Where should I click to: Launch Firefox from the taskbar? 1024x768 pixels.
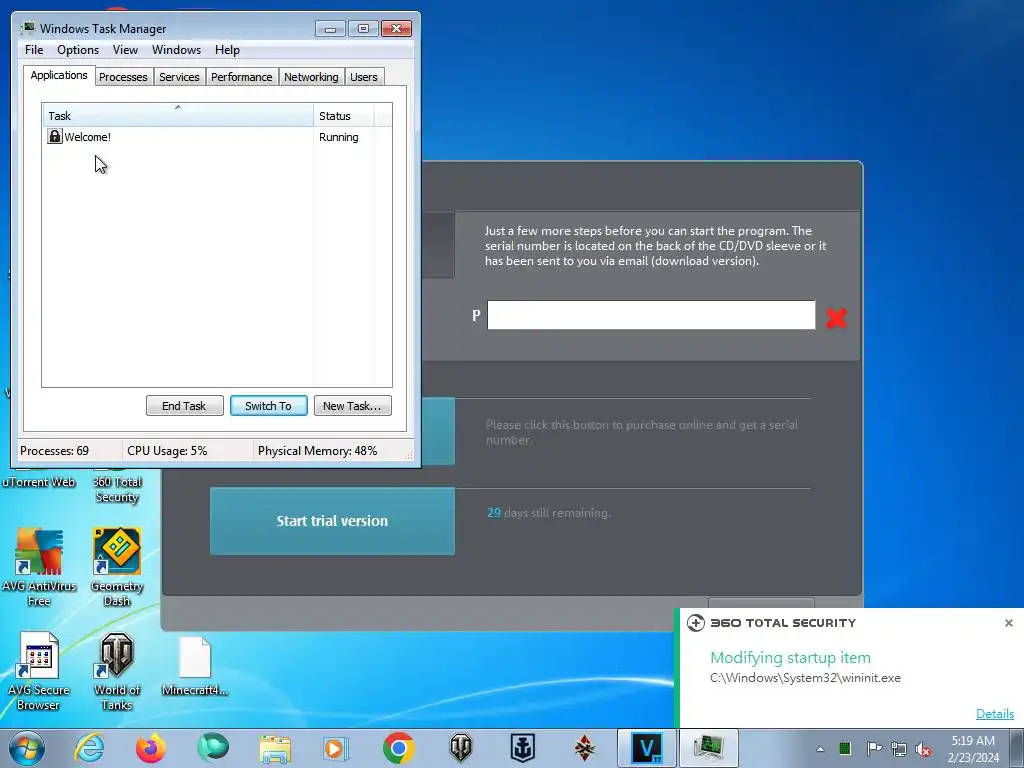coord(150,748)
